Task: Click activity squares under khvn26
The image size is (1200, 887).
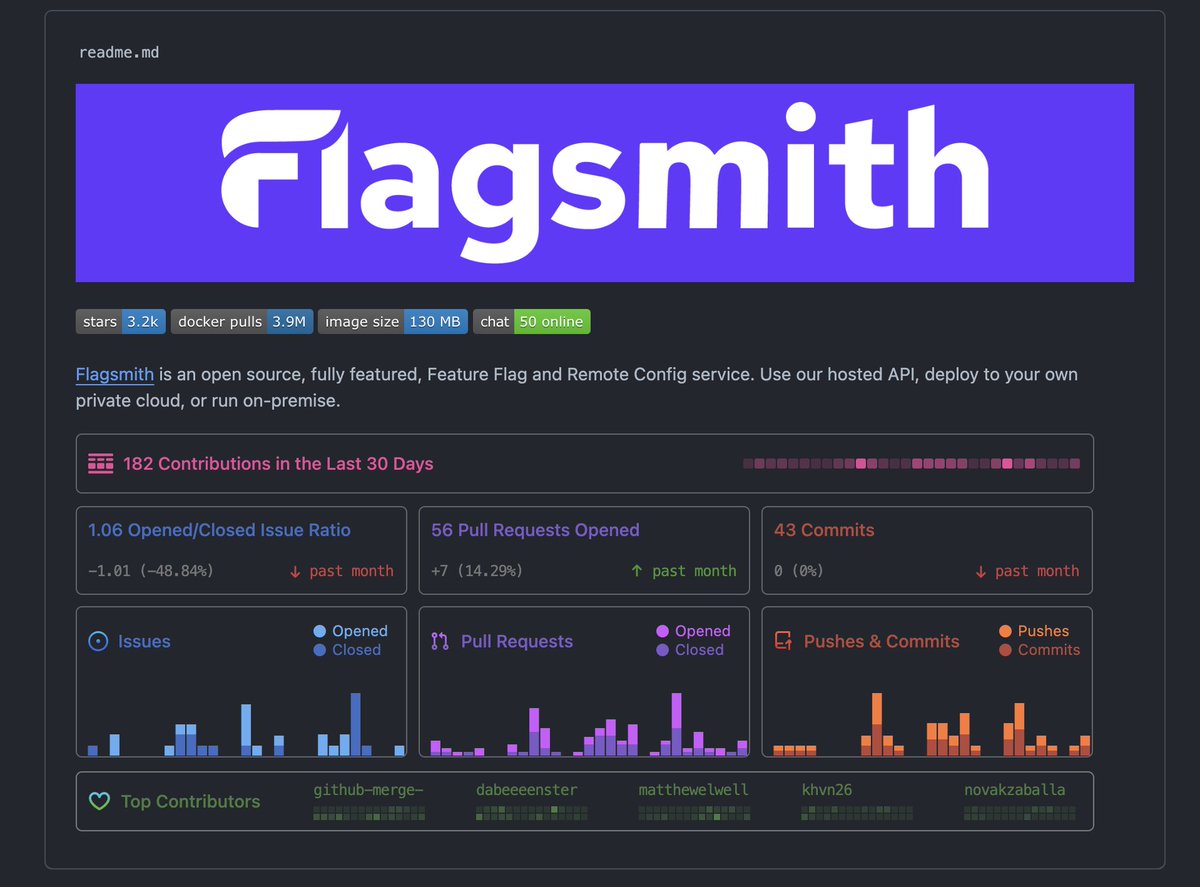Action: (x=858, y=813)
